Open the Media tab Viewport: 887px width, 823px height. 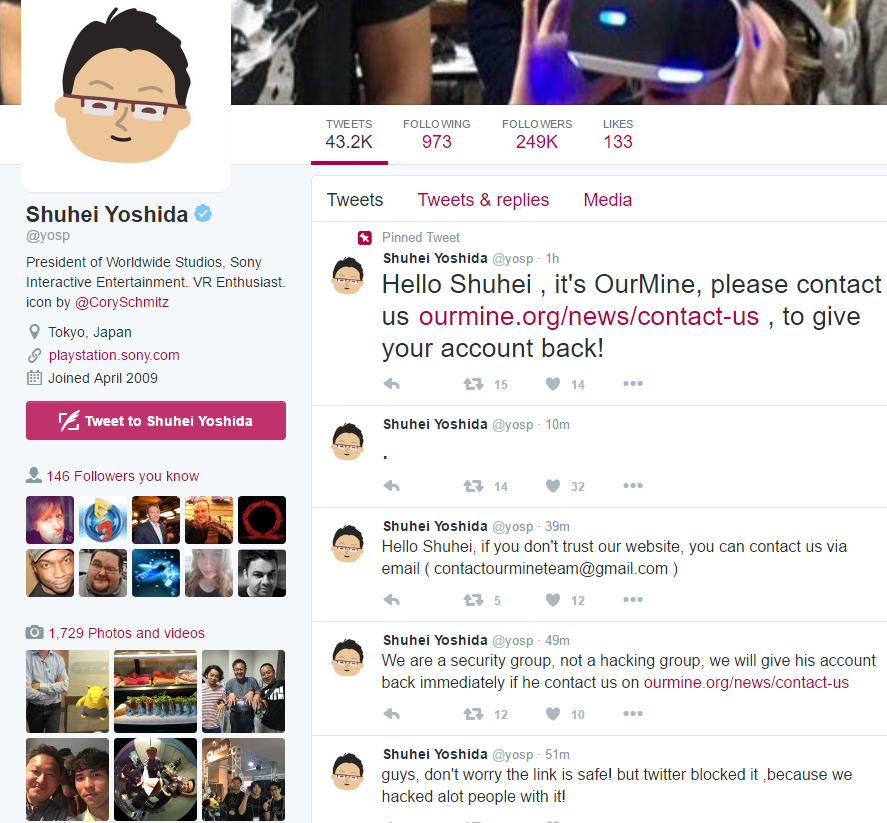(x=608, y=200)
